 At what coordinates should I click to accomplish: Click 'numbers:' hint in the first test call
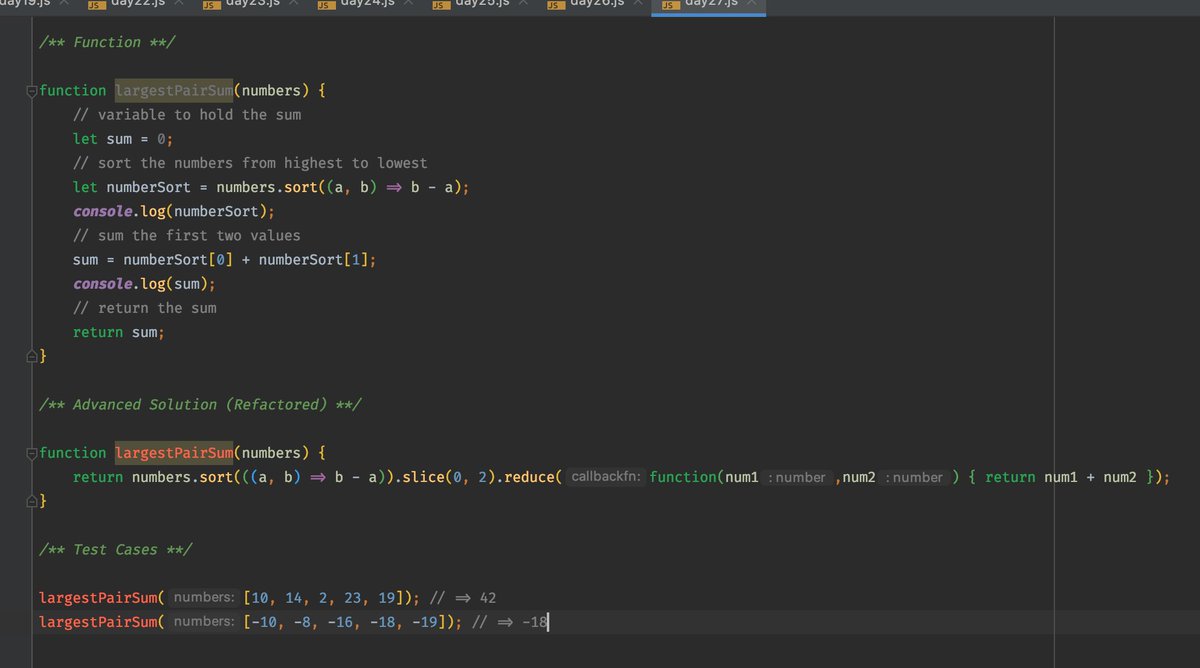pyautogui.click(x=202, y=598)
